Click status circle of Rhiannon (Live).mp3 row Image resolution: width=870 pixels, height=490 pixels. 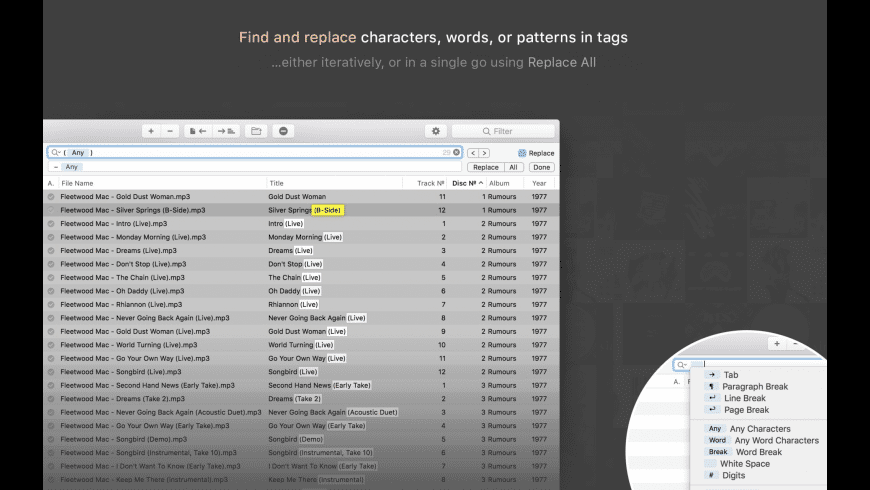click(51, 305)
